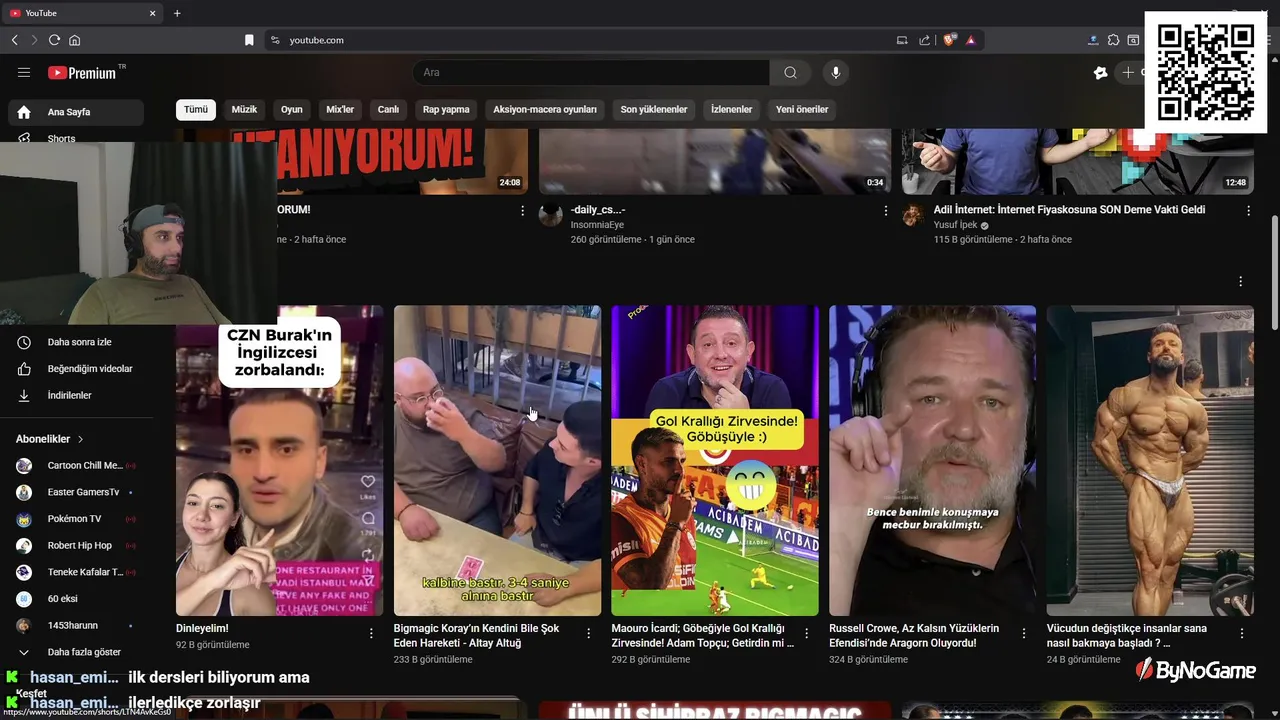Open more options for Dinleyelim! short
This screenshot has width=1280, height=720.
click(371, 633)
